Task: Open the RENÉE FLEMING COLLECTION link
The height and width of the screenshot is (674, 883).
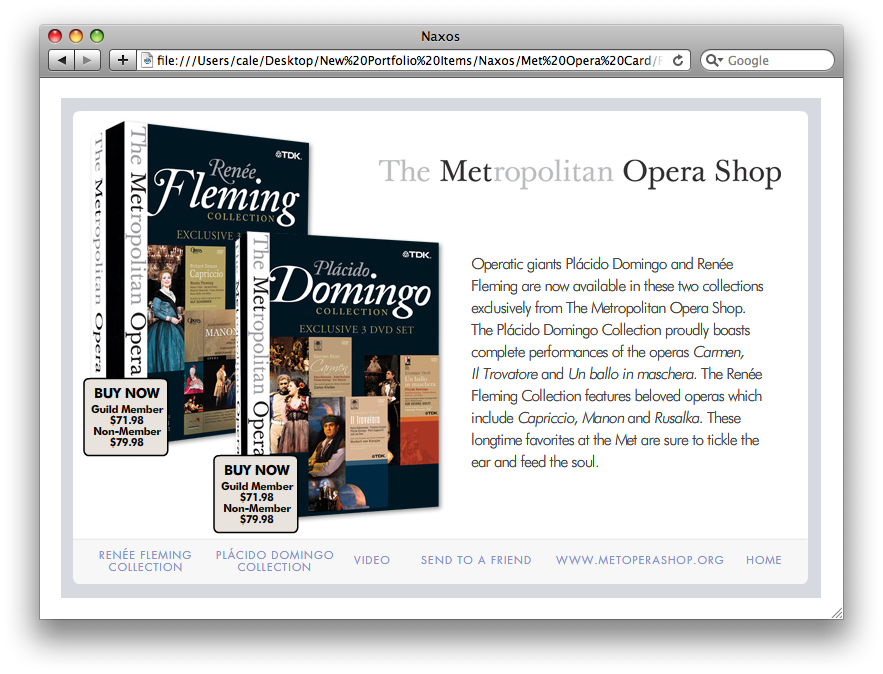Action: pos(145,561)
